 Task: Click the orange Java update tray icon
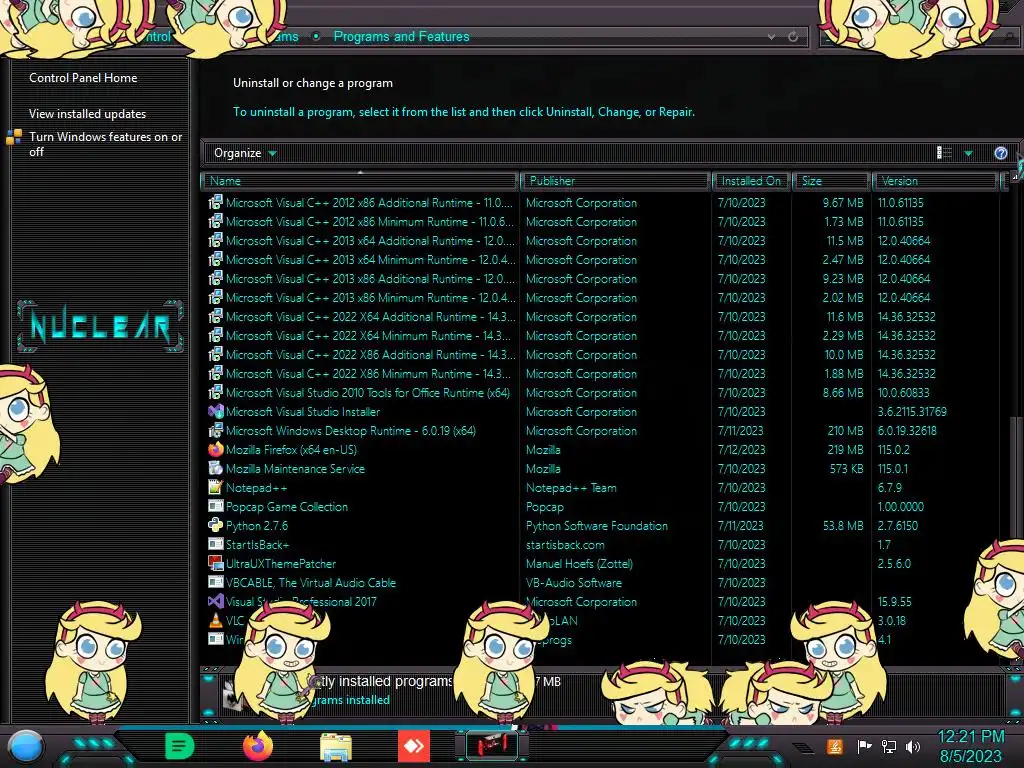pos(834,746)
